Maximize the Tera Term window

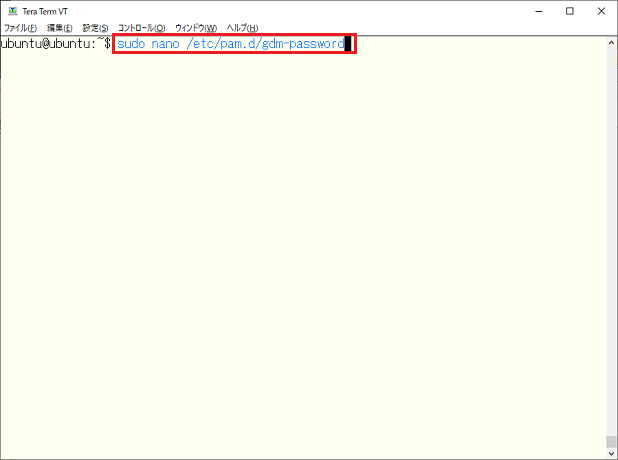pyautogui.click(x=570, y=11)
